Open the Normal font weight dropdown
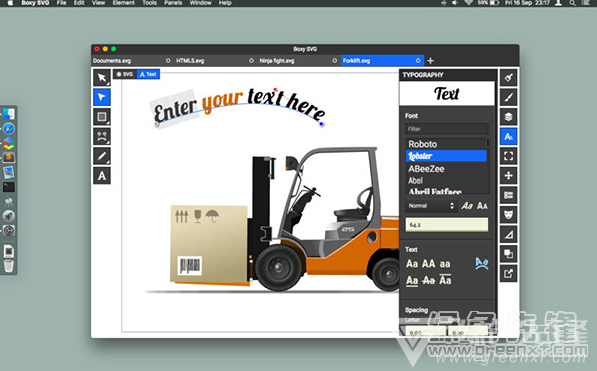The height and width of the screenshot is (371, 597). click(x=431, y=206)
